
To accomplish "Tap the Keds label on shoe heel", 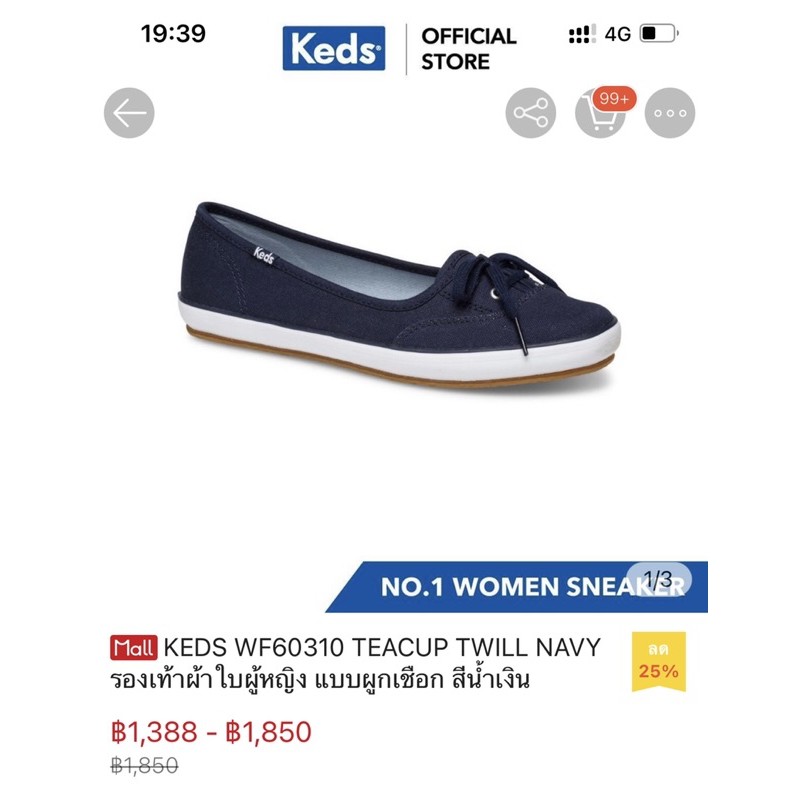I will (264, 255).
